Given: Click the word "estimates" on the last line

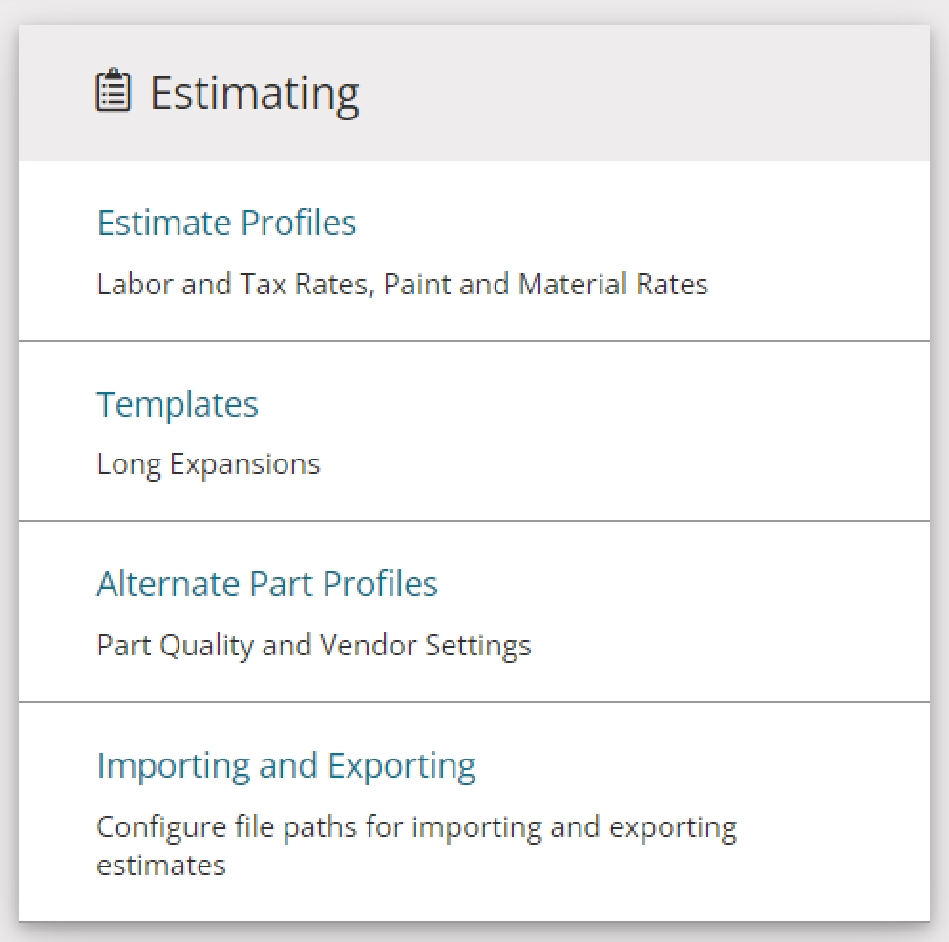Looking at the screenshot, I should (161, 865).
